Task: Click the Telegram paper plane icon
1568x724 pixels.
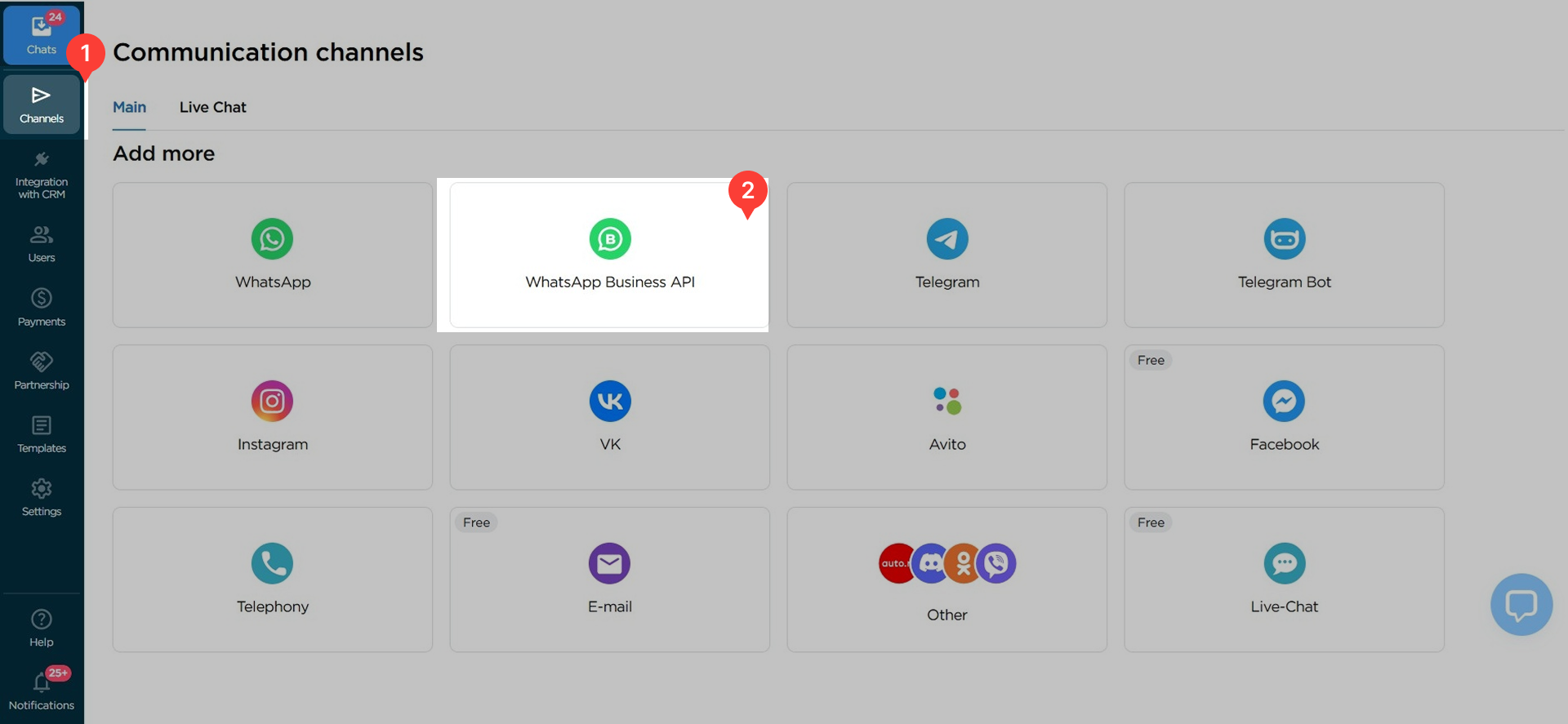Action: (947, 238)
